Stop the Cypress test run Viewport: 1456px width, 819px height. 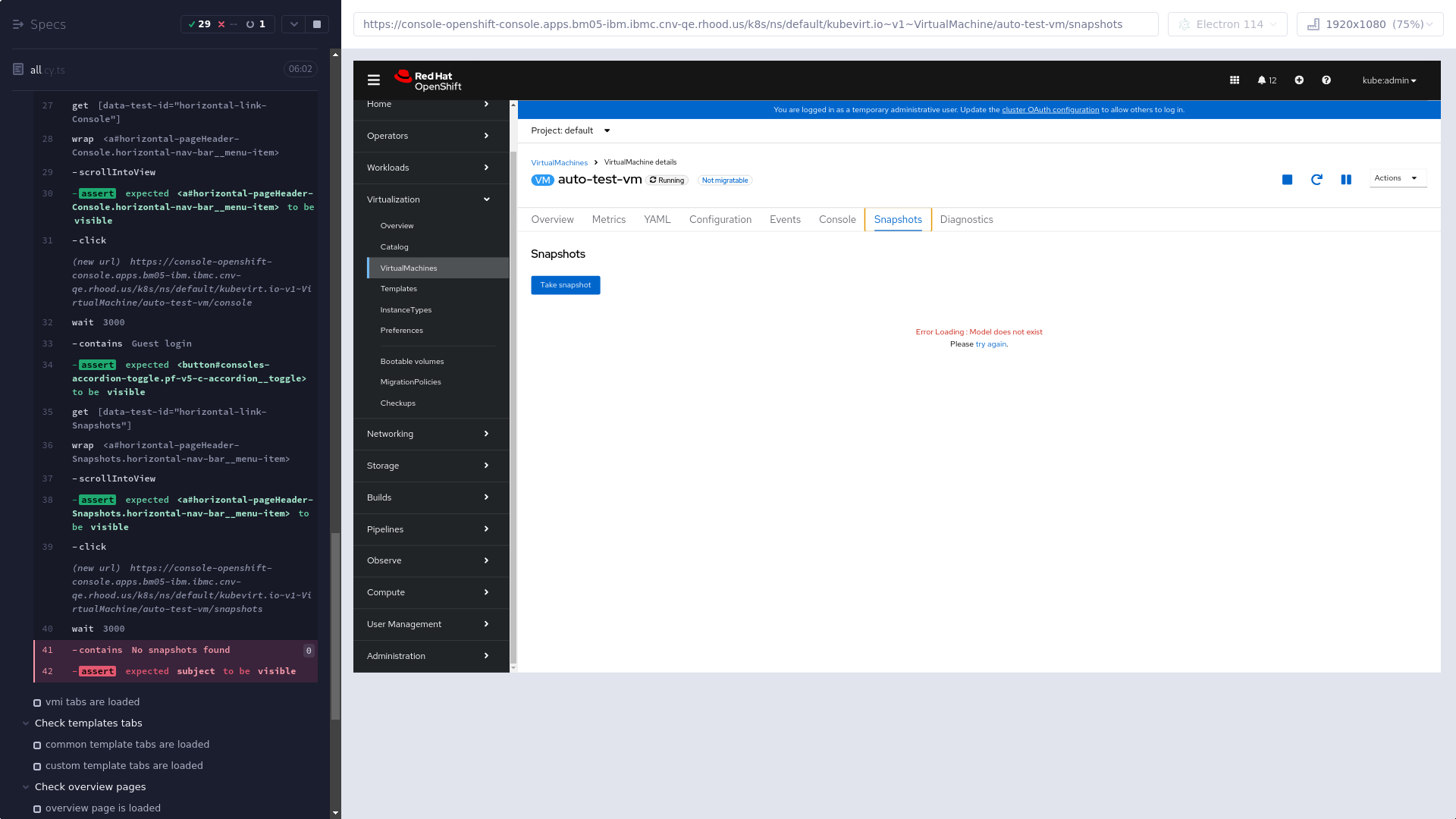coord(317,24)
